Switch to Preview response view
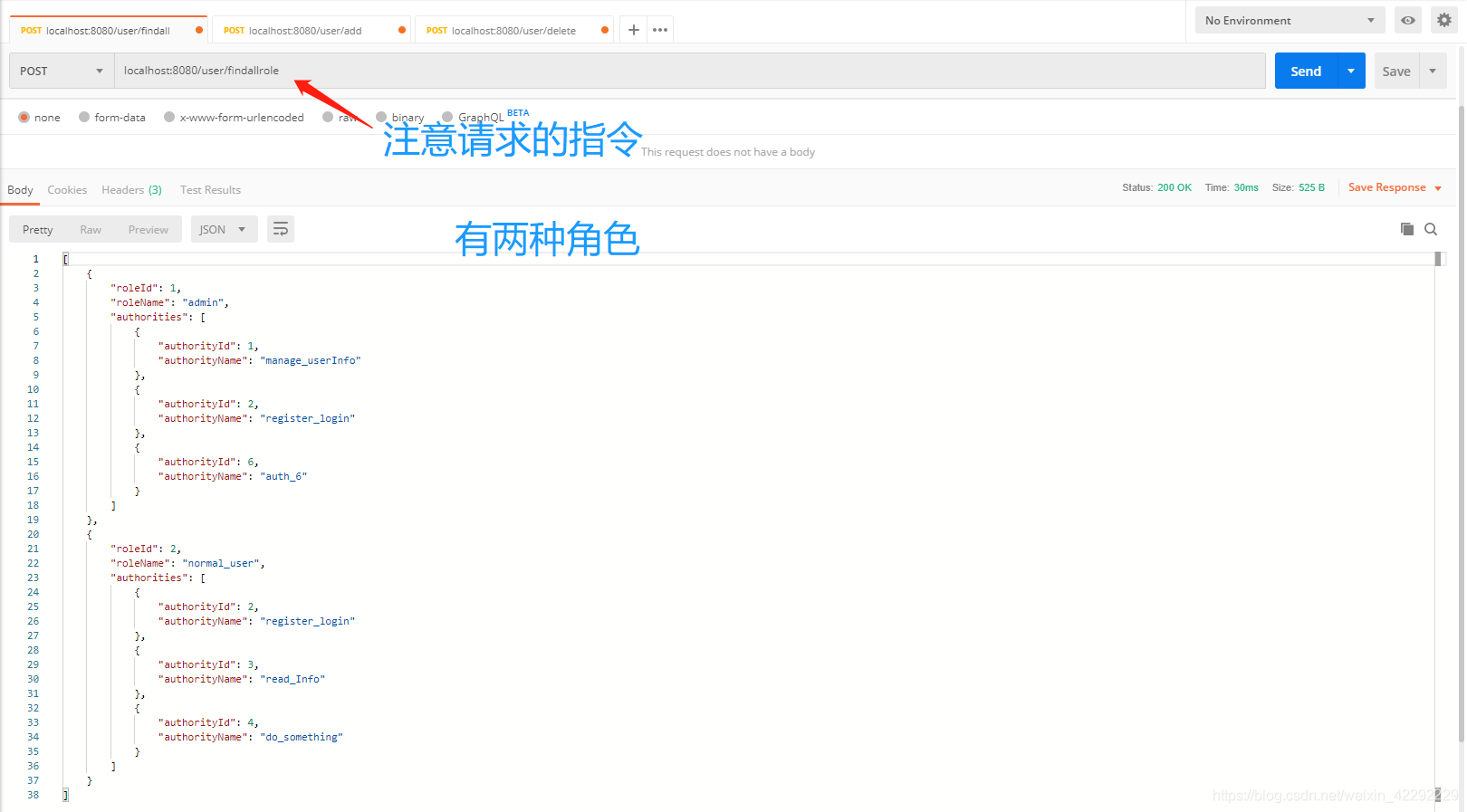Screen dimensions: 1467x812 click(149, 229)
